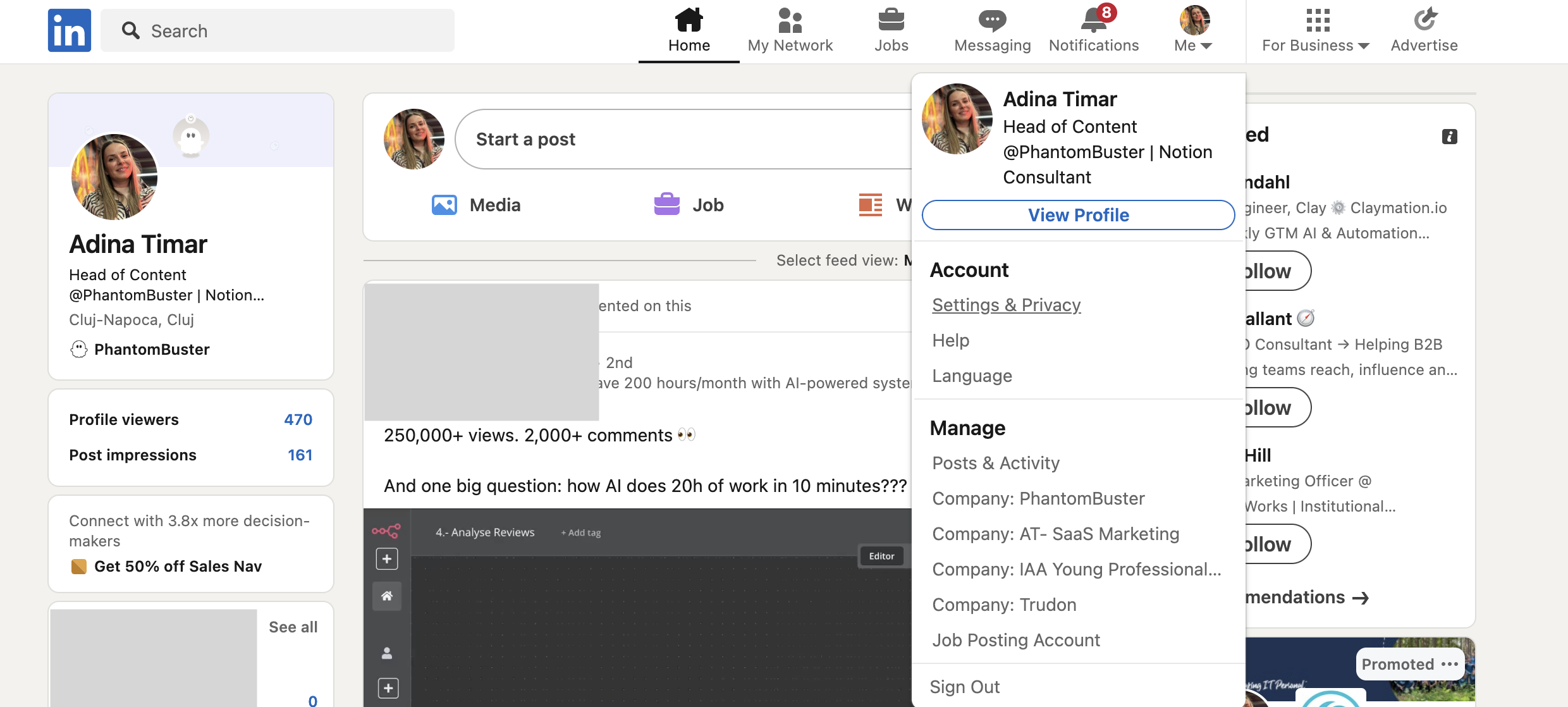Click the Media photo icon
1568x707 pixels.
[x=444, y=205]
